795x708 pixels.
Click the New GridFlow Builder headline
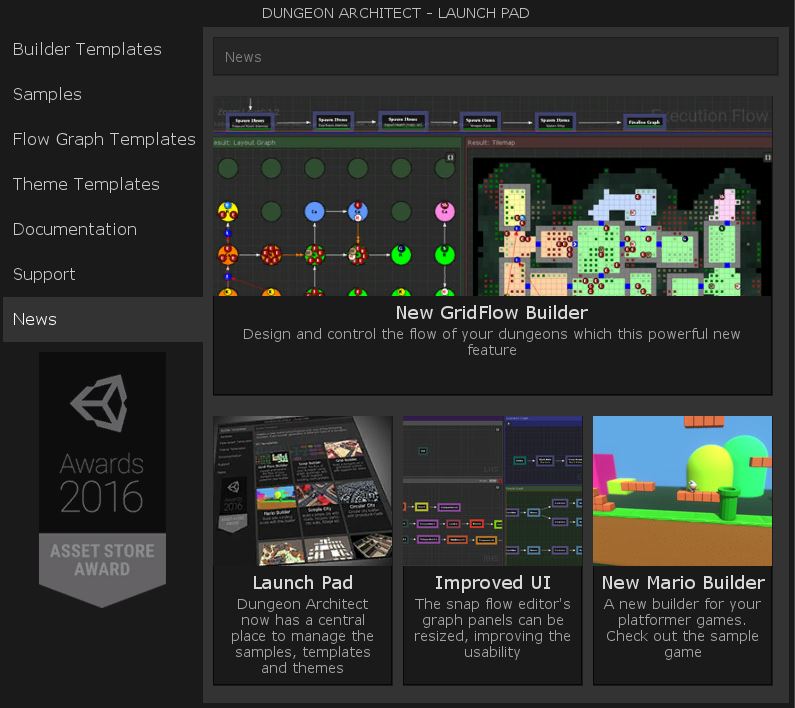click(492, 313)
